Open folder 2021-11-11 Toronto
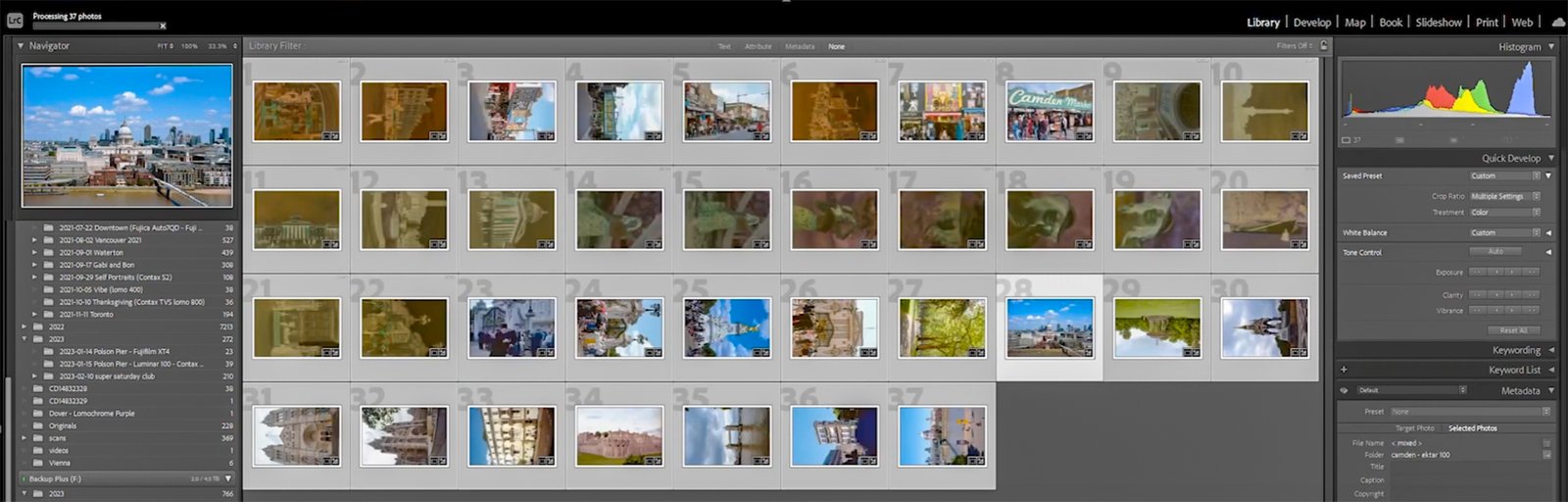 pos(86,315)
